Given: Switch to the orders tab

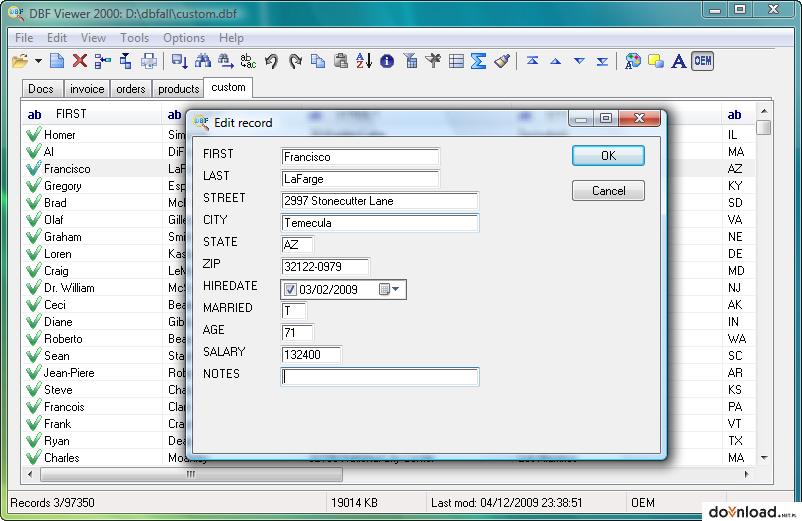Looking at the screenshot, I should (131, 89).
